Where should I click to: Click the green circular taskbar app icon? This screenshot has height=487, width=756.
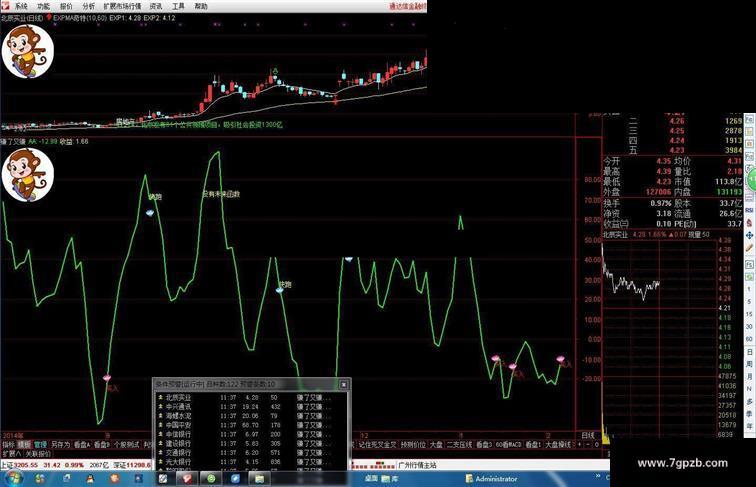(x=211, y=478)
